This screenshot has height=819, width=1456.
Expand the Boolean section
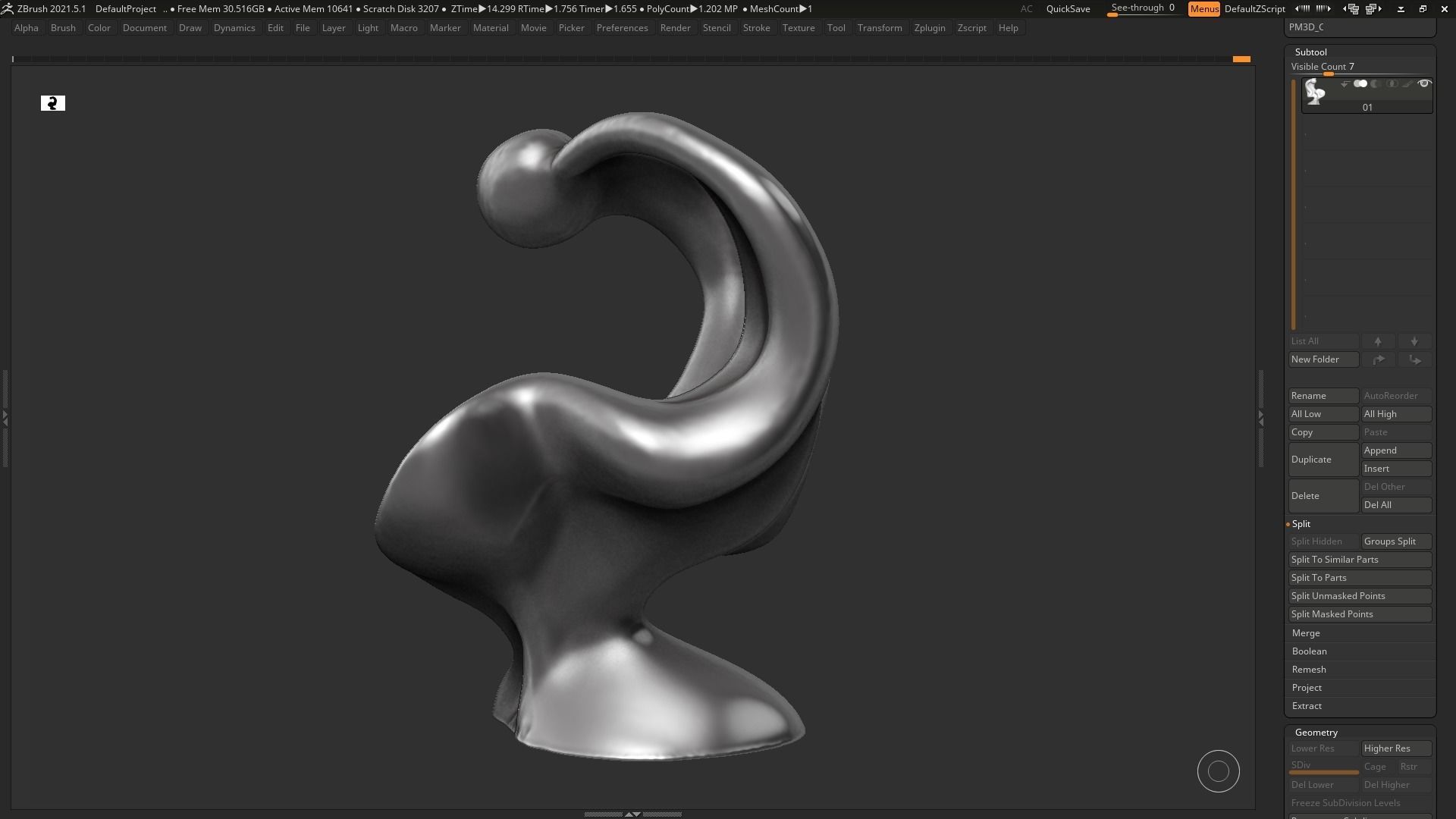tap(1309, 651)
